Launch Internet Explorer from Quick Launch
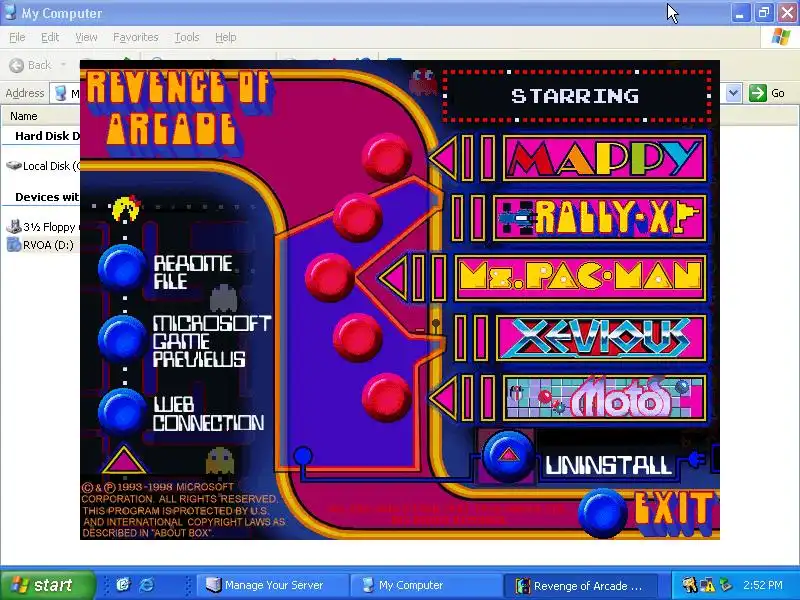 click(x=146, y=585)
